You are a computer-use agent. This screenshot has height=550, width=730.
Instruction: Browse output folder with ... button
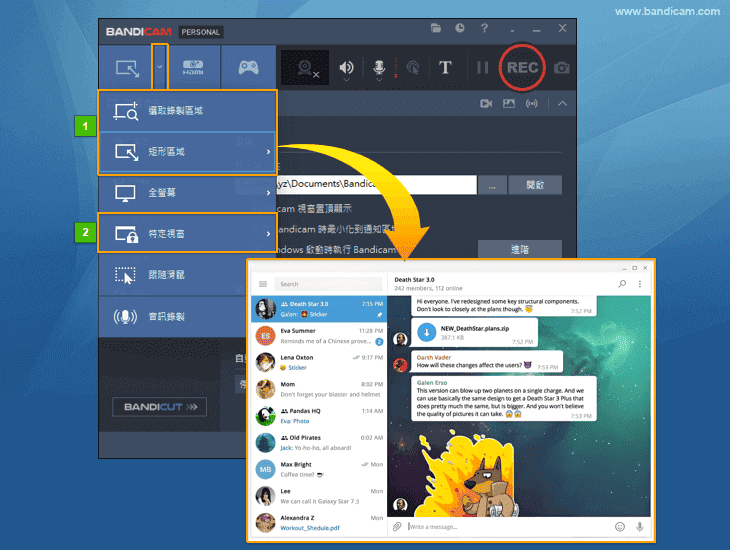[492, 185]
